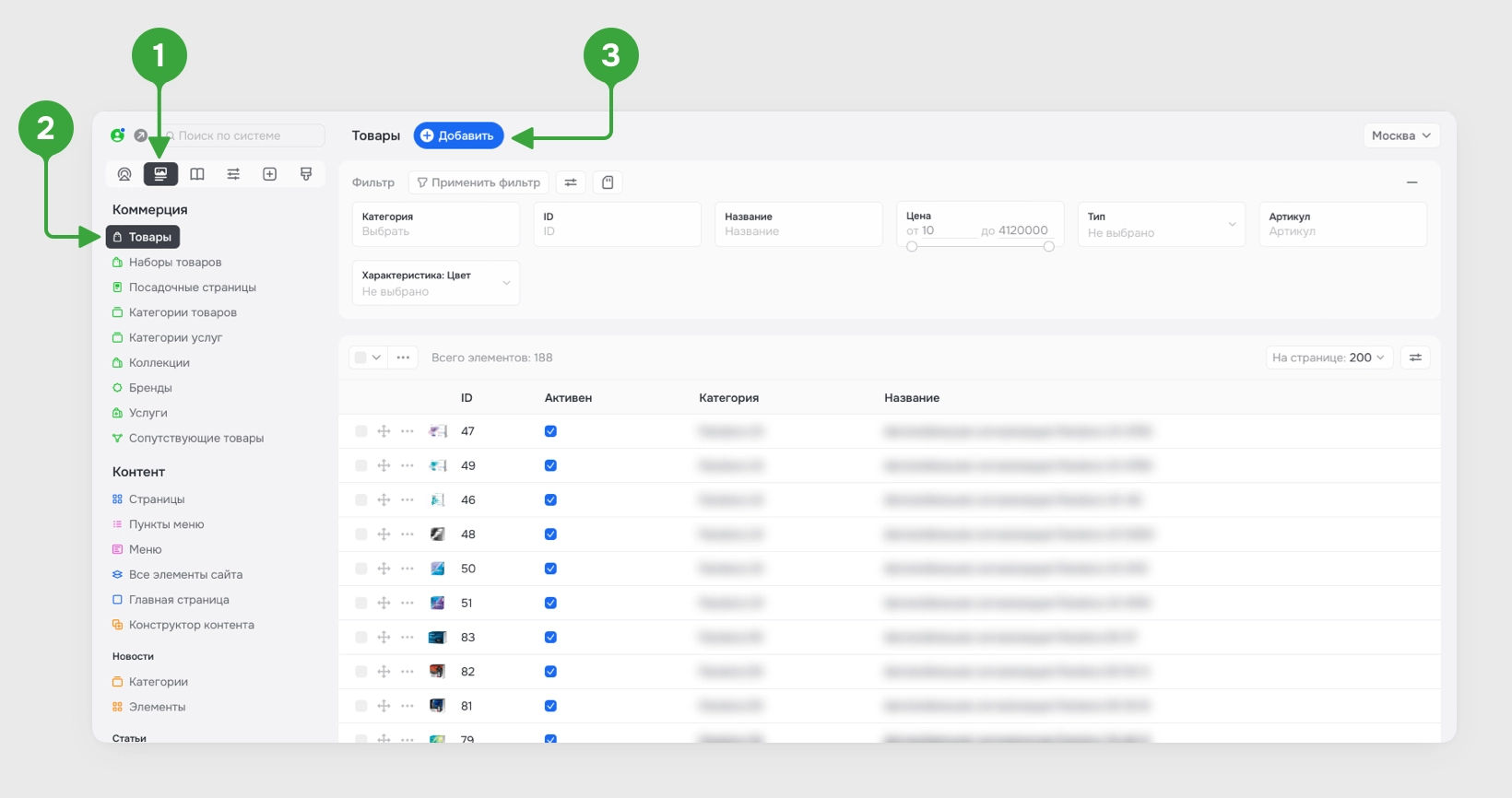Image resolution: width=1512 pixels, height=798 pixels.
Task: Toggle the Активен checkbox for product 47
Action: click(550, 431)
